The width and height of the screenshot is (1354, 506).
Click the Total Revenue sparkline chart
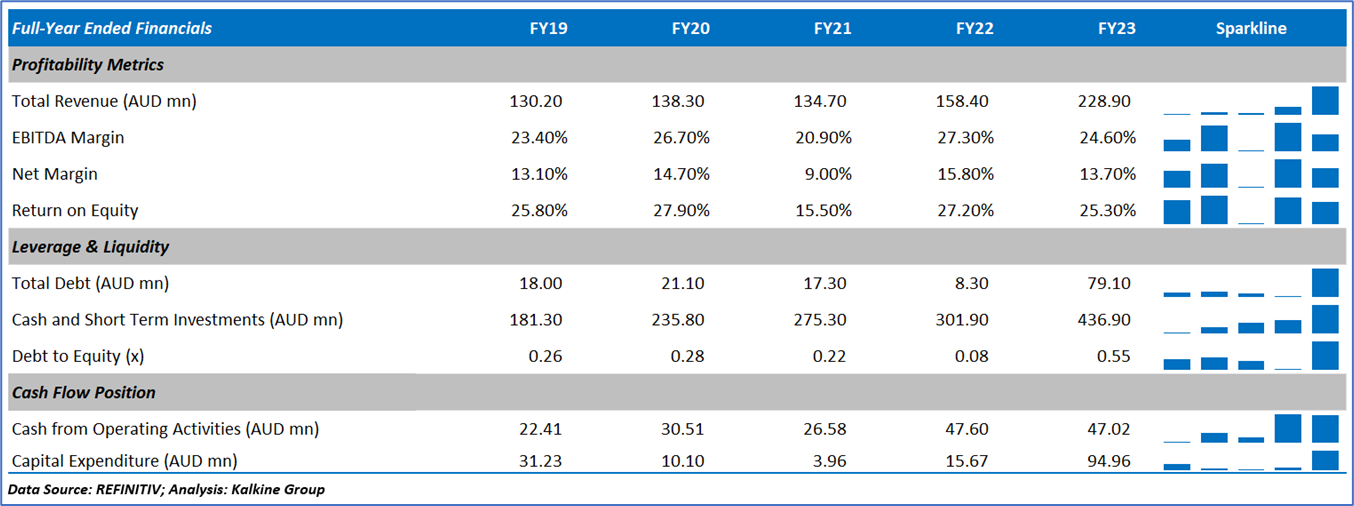1250,101
